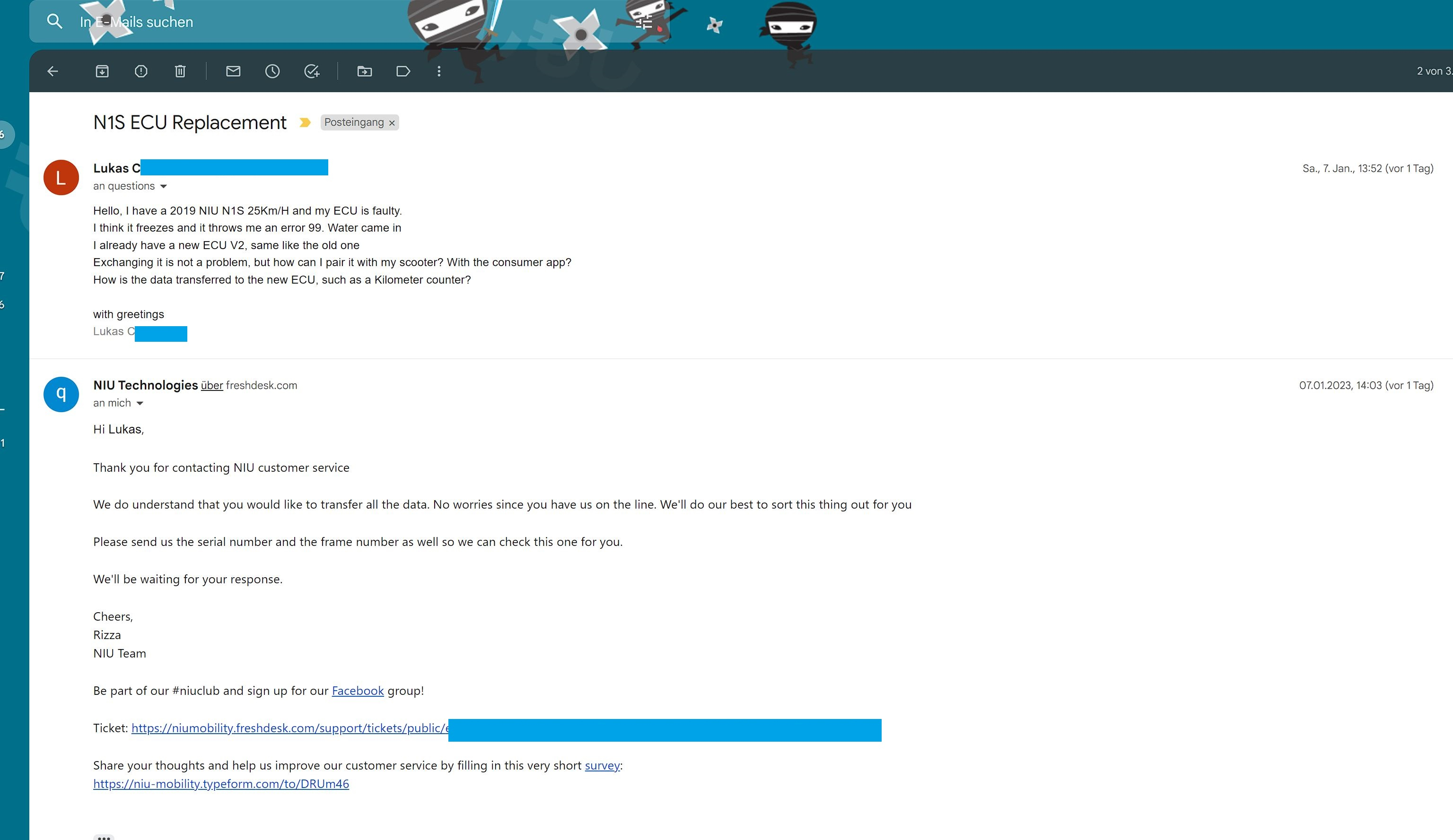Open the labels icon in the toolbar
Viewport: 1453px width, 840px height.
click(x=403, y=71)
